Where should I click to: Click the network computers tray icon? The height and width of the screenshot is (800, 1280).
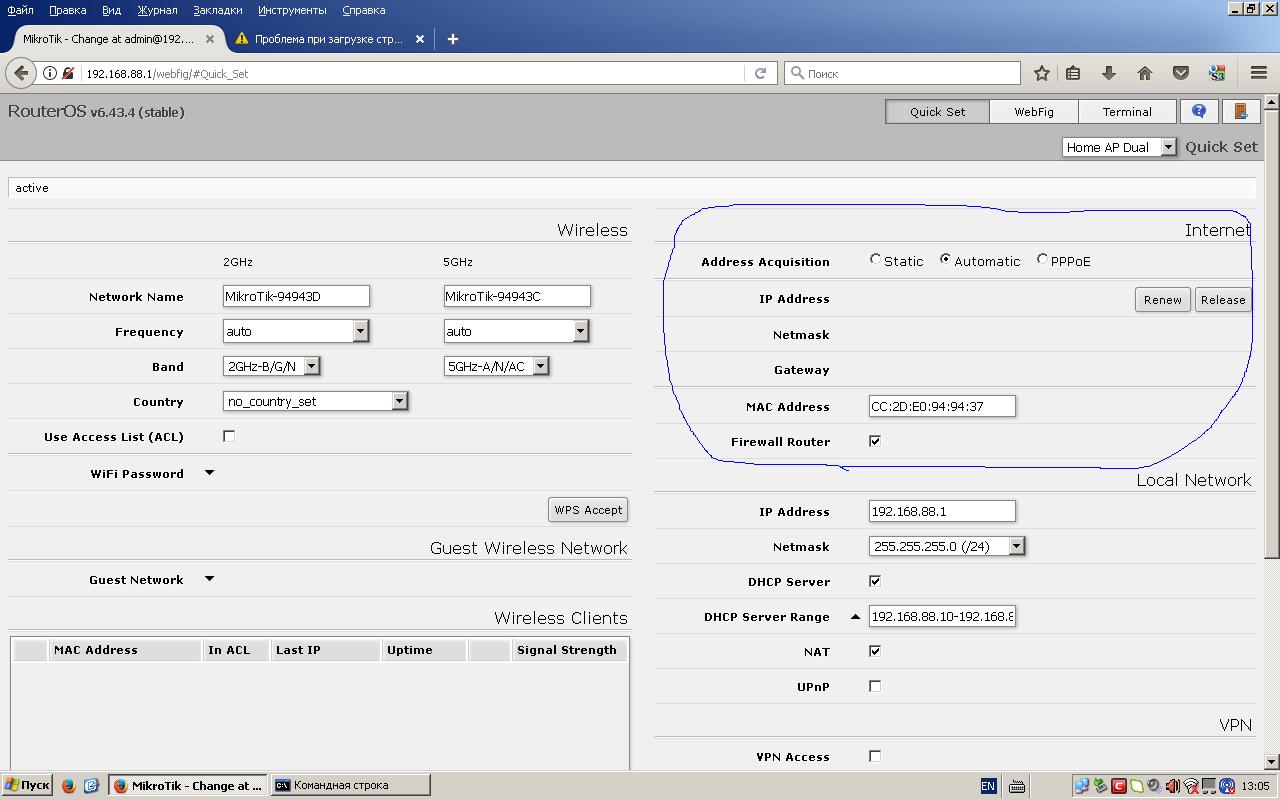point(1081,786)
